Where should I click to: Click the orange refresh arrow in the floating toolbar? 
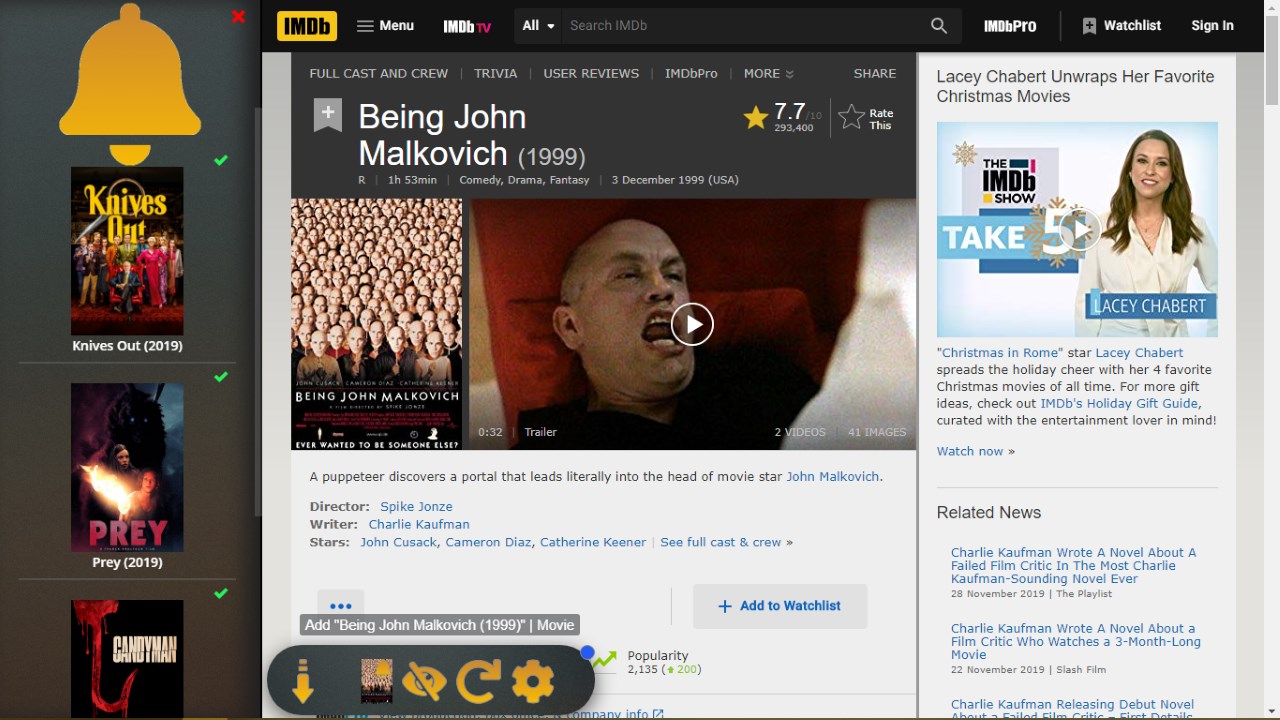(478, 681)
